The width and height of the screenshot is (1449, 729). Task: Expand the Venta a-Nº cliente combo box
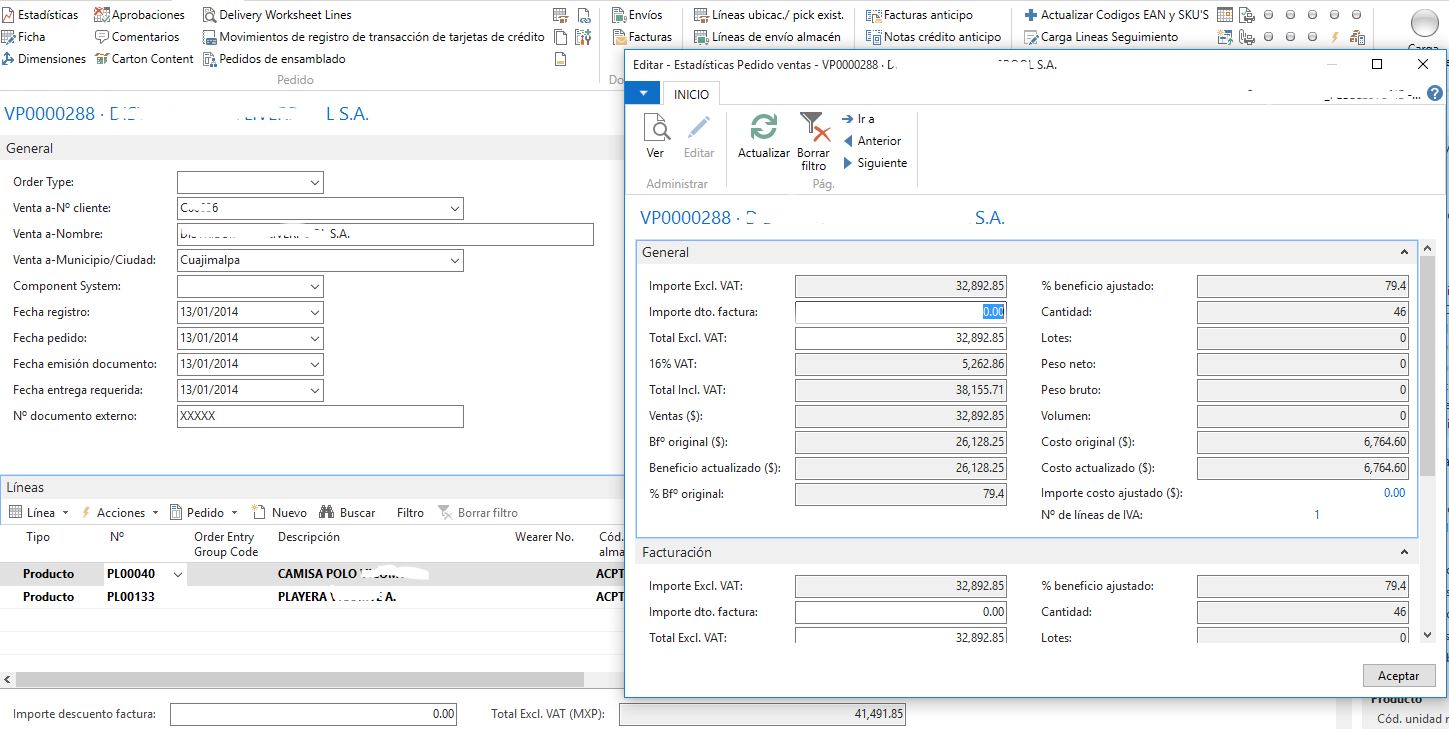click(454, 208)
